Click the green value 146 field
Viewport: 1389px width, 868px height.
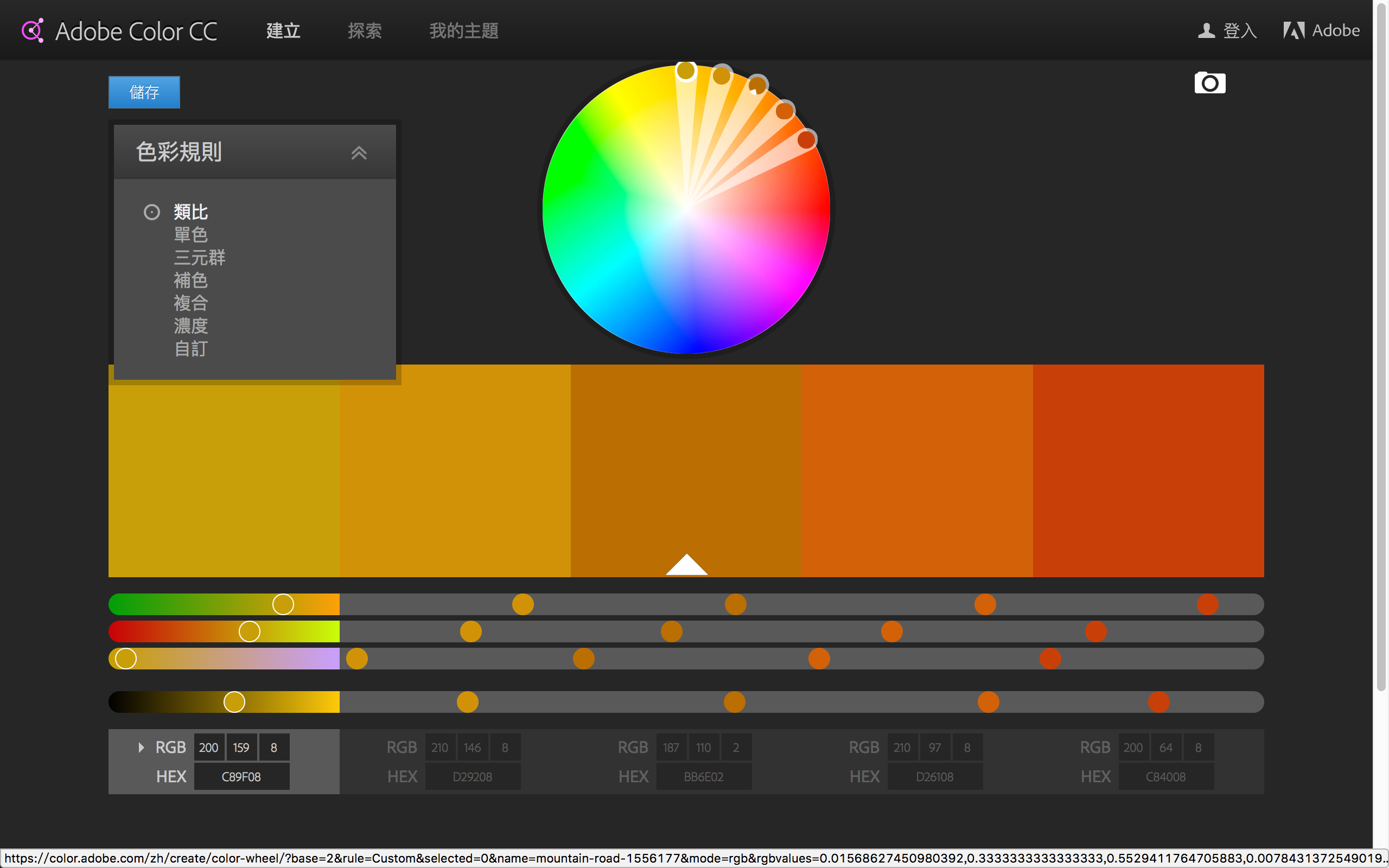(x=473, y=748)
